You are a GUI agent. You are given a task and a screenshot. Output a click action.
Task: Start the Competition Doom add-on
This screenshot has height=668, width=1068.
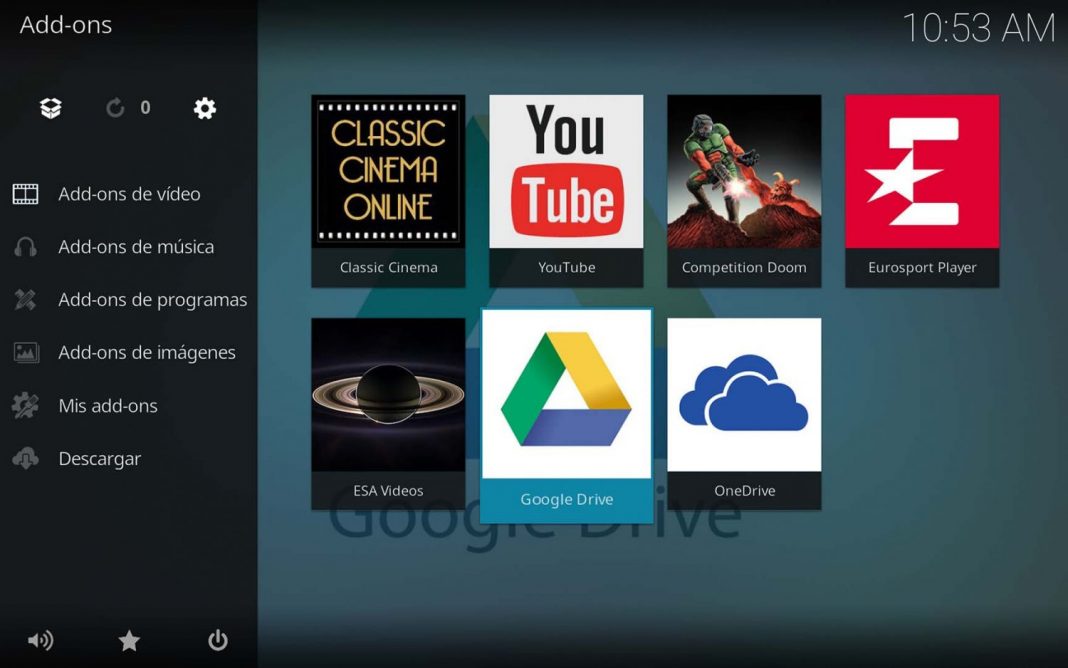click(744, 186)
